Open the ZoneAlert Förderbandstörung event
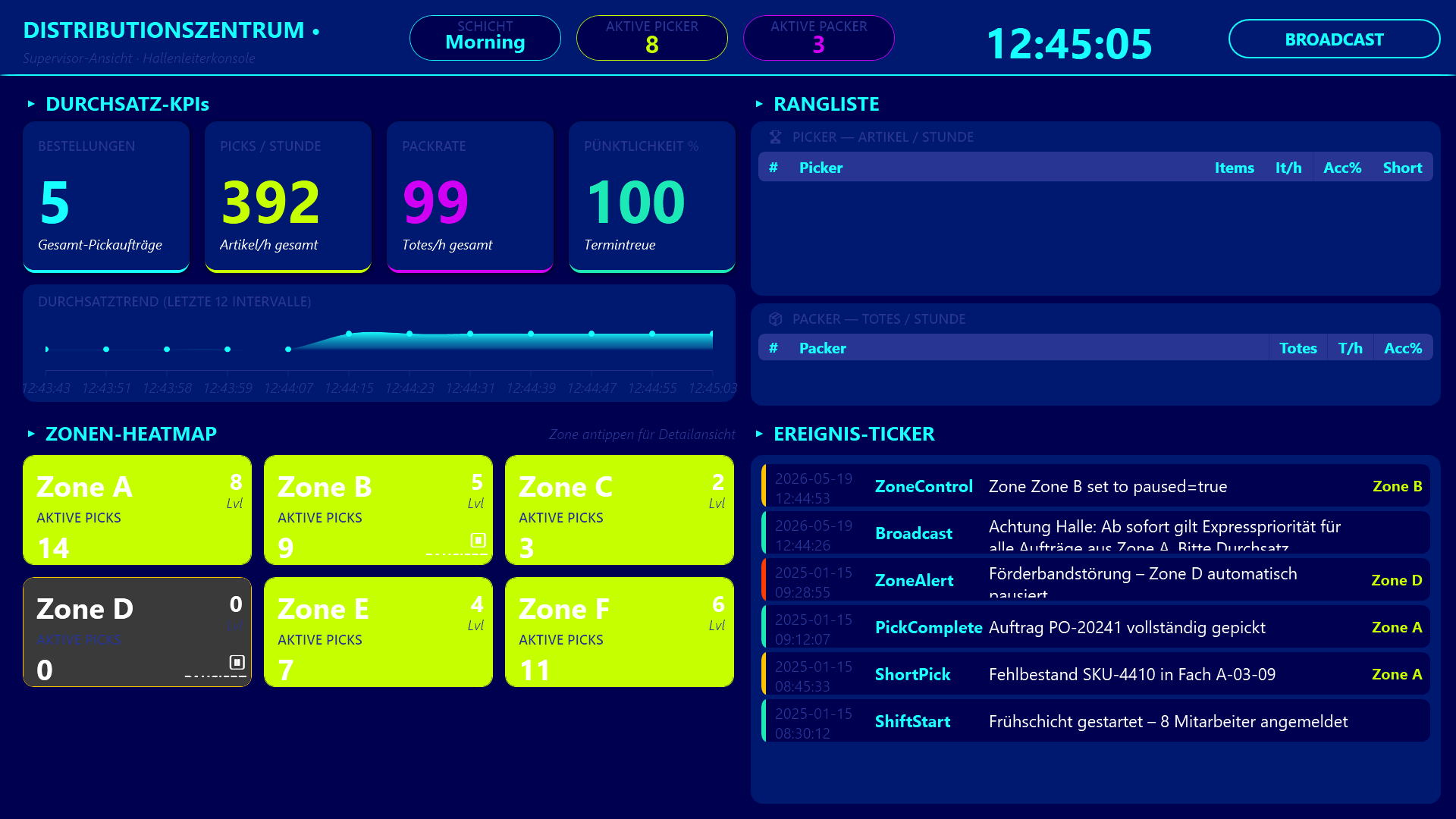The width and height of the screenshot is (1456, 819). [x=1096, y=580]
